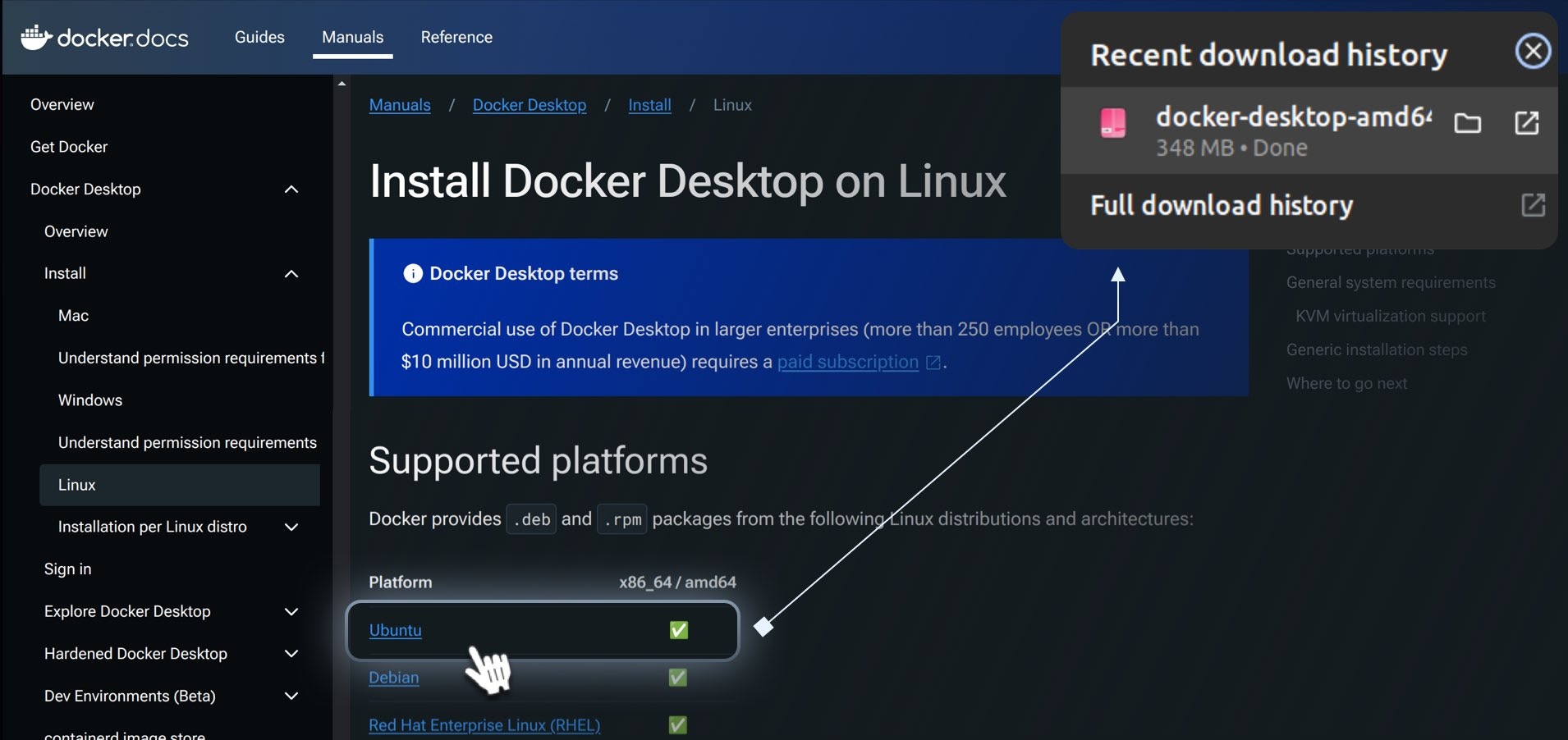Screen dimensions: 1568x740
Task: Click the .rpm inline code text
Action: (x=622, y=519)
